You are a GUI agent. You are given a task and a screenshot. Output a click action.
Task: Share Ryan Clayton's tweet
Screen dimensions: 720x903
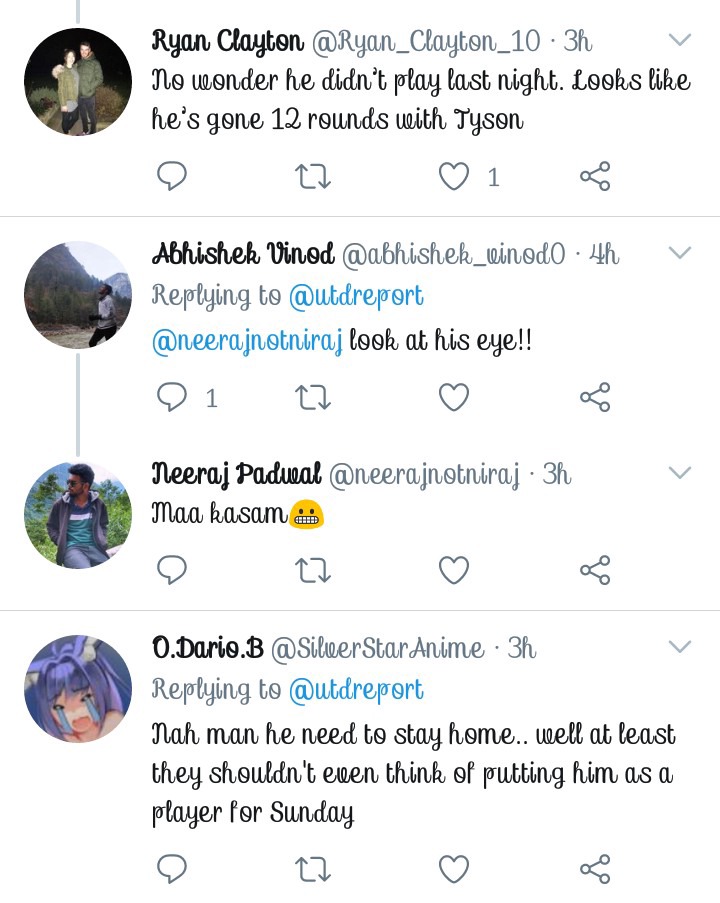coord(595,177)
